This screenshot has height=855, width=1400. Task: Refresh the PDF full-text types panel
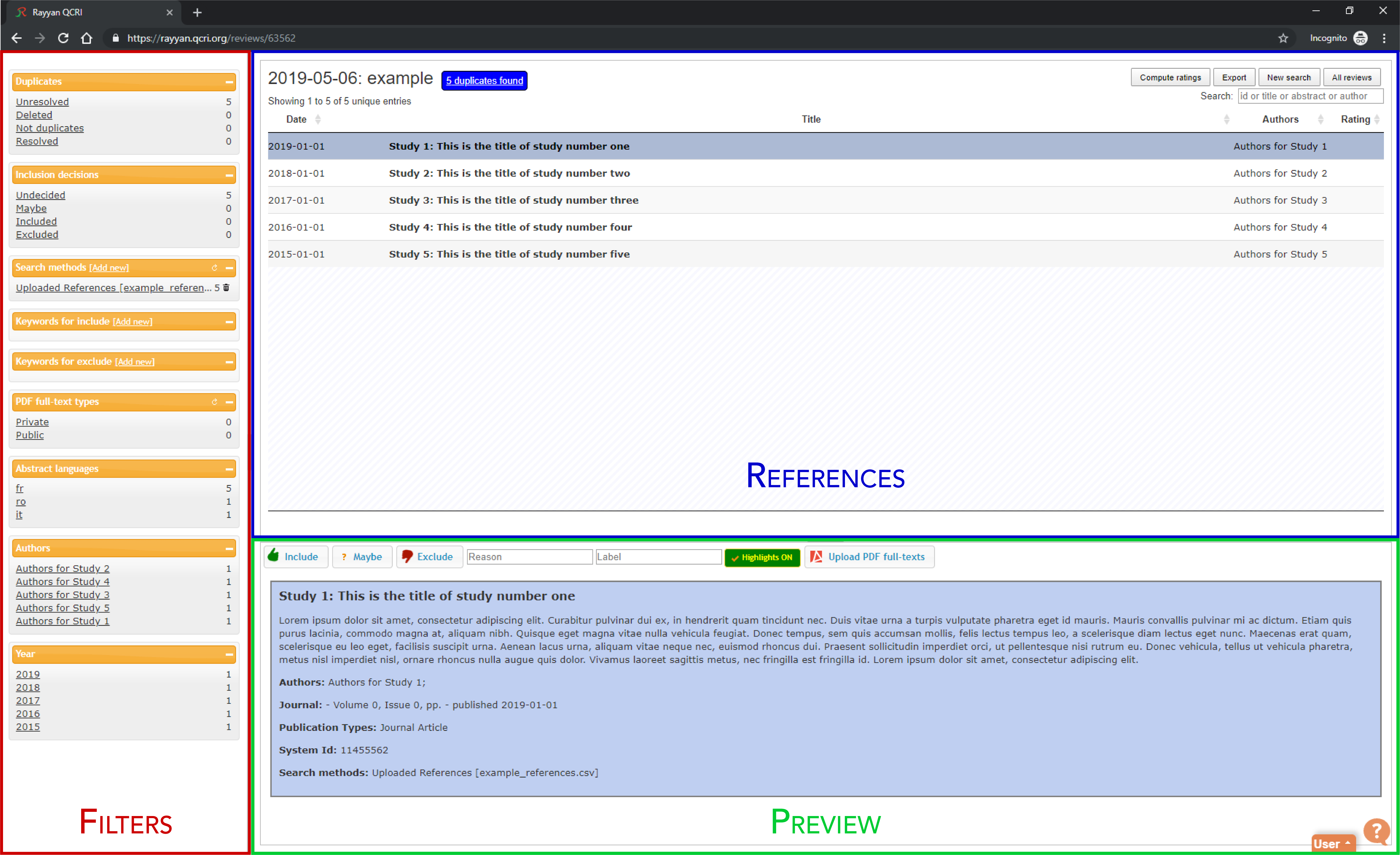click(214, 402)
